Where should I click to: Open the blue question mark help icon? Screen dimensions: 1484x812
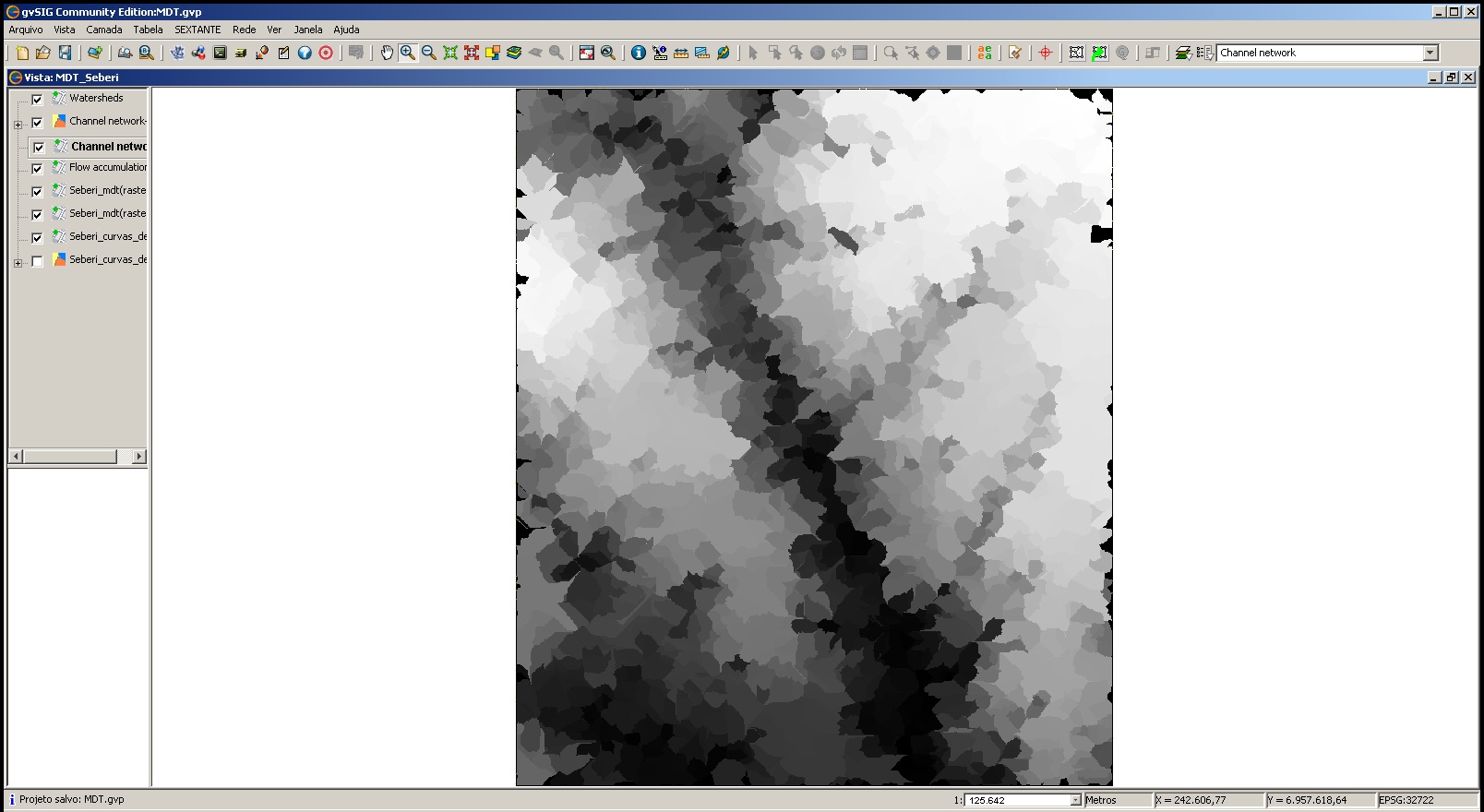pyautogui.click(x=305, y=53)
